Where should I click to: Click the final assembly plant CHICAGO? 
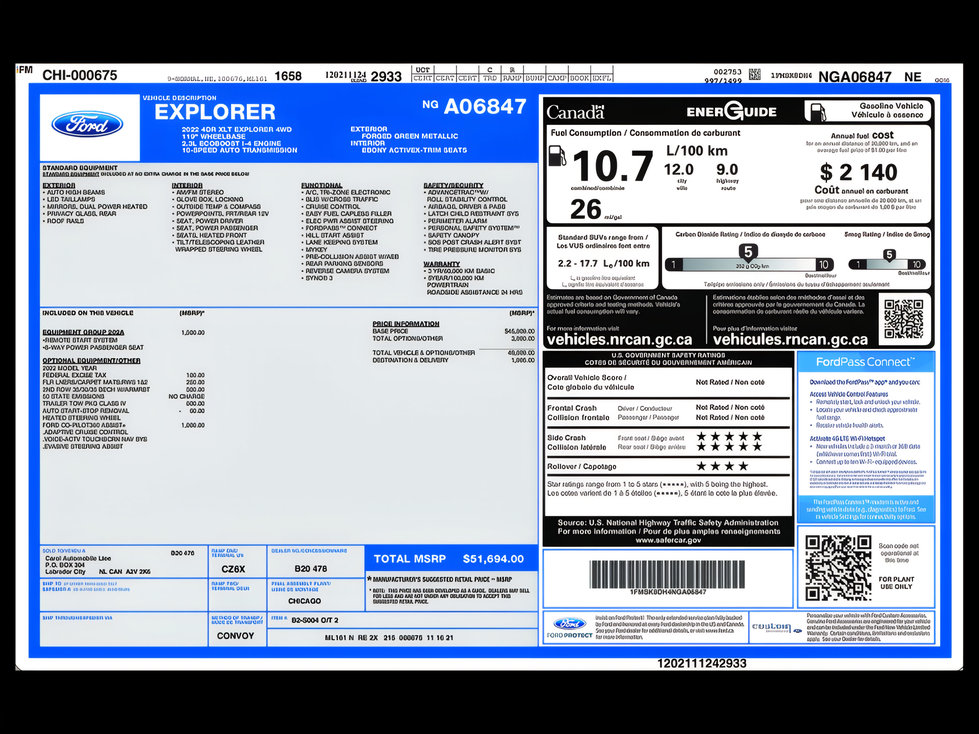(x=304, y=601)
